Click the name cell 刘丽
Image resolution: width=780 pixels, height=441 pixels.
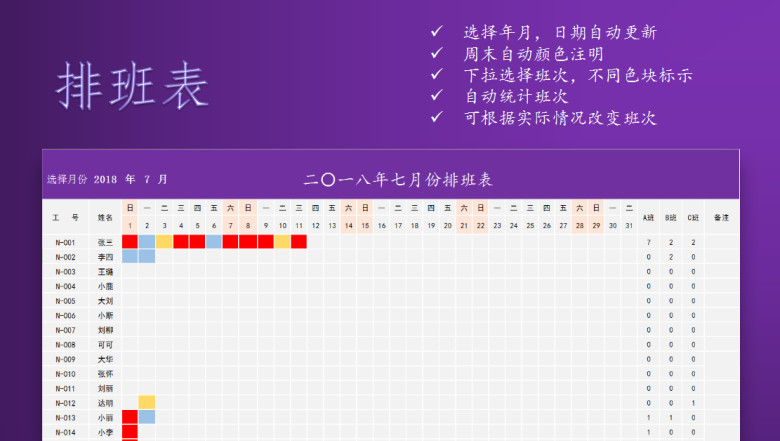105,388
